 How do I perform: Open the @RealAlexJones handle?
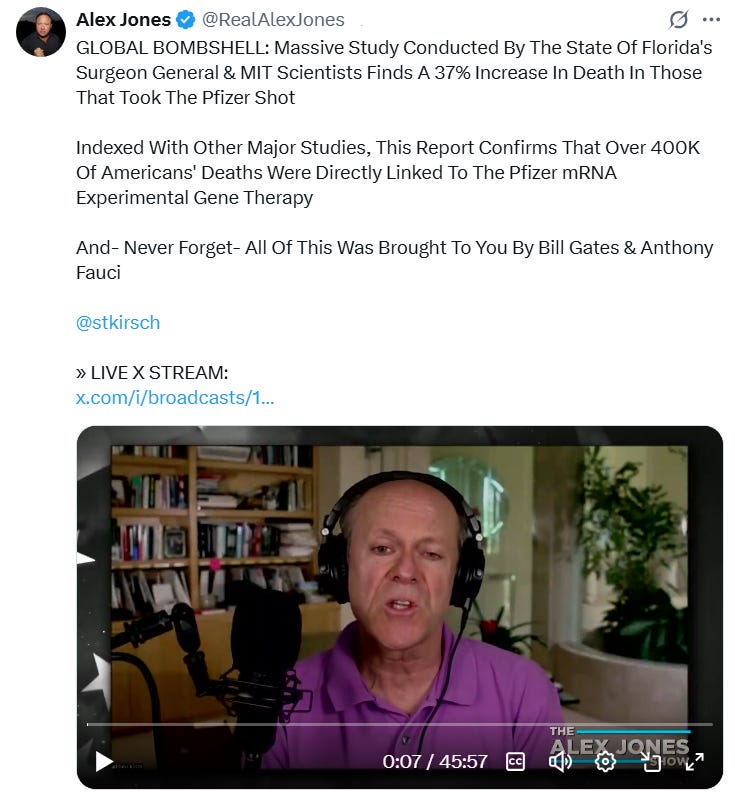coord(273,20)
